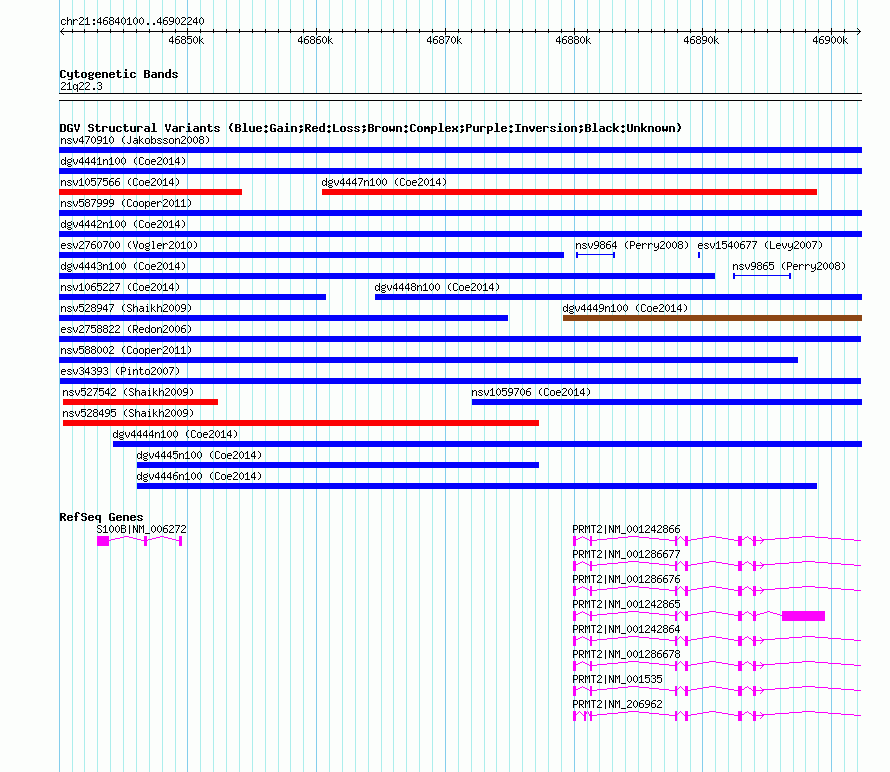890x772 pixels.
Task: Click the nsv588002 (Cooper2011) label
Action: point(126,350)
